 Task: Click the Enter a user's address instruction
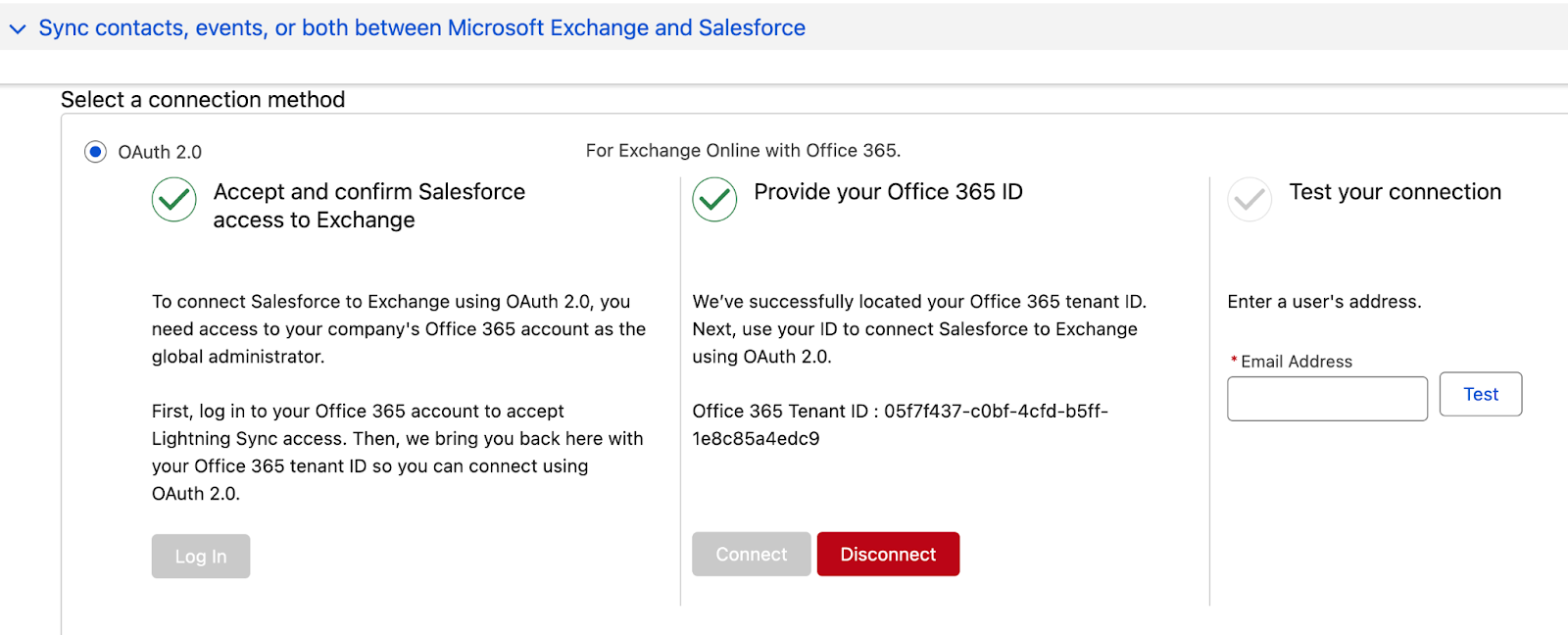(x=1324, y=302)
